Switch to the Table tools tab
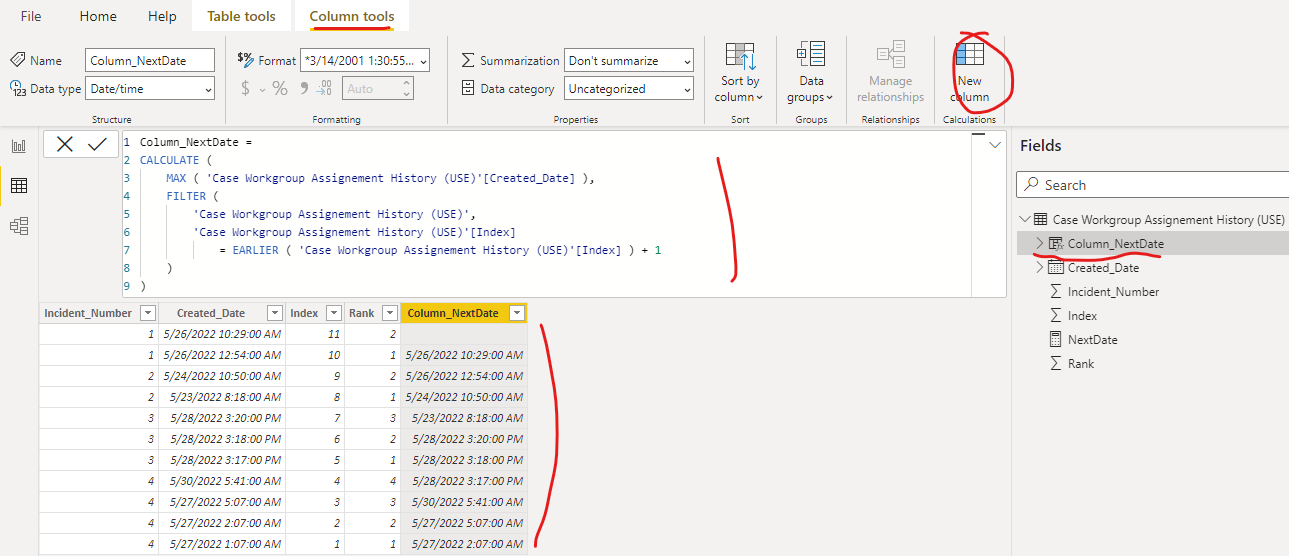1289x556 pixels. click(240, 16)
